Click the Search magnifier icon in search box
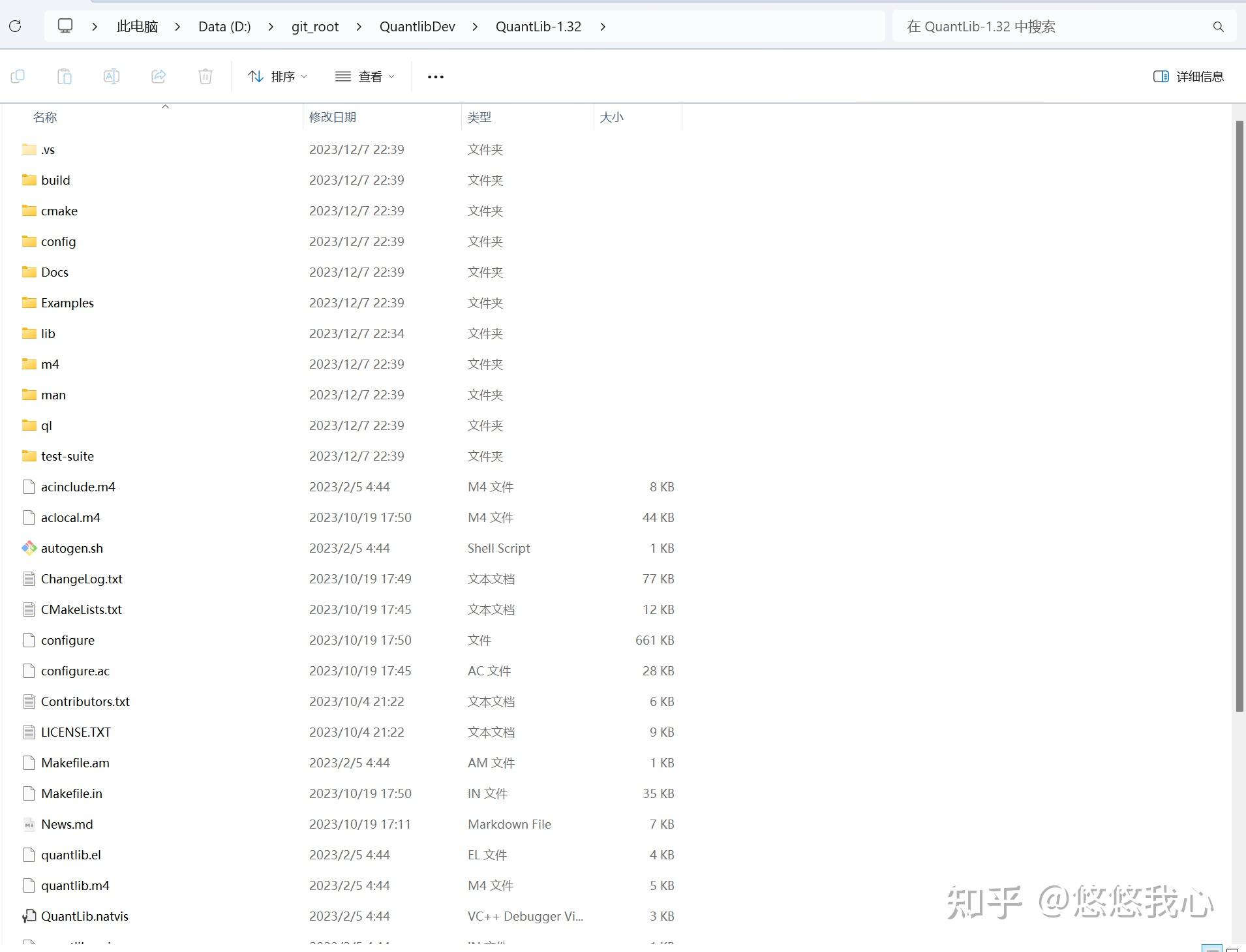 tap(1217, 27)
